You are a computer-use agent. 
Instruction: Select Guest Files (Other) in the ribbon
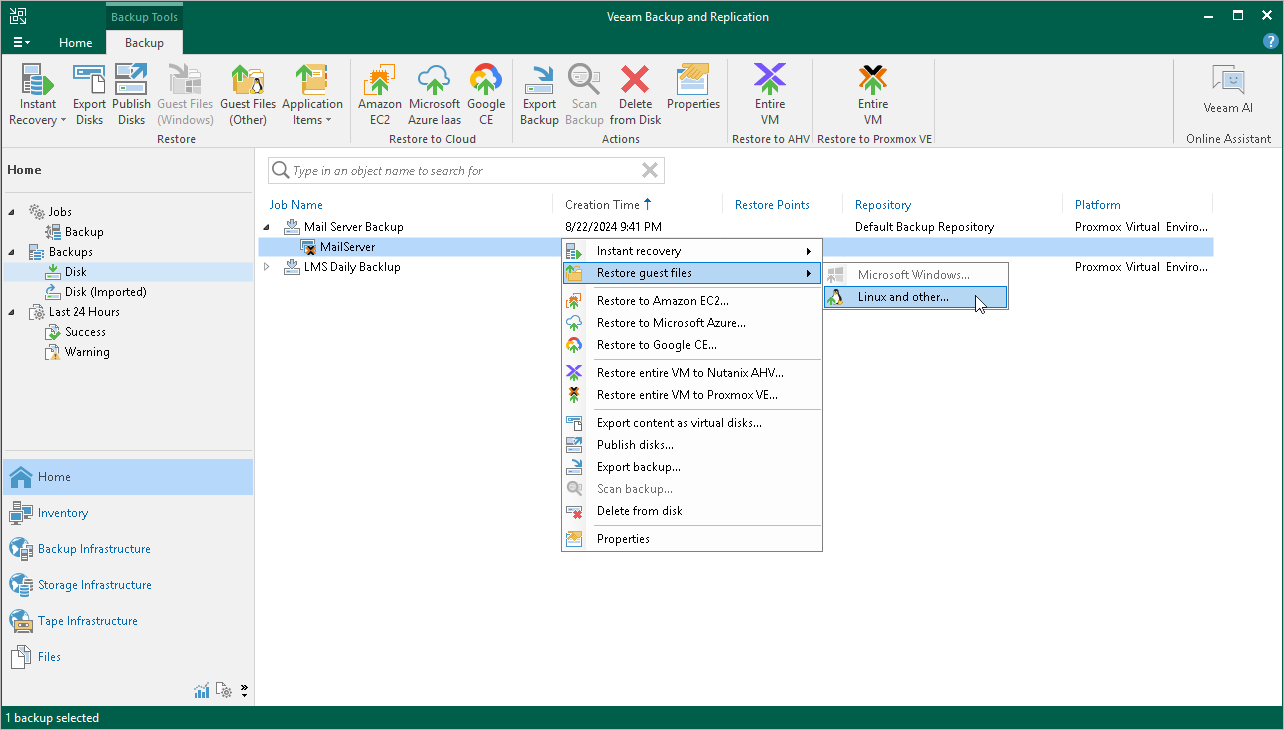click(248, 95)
